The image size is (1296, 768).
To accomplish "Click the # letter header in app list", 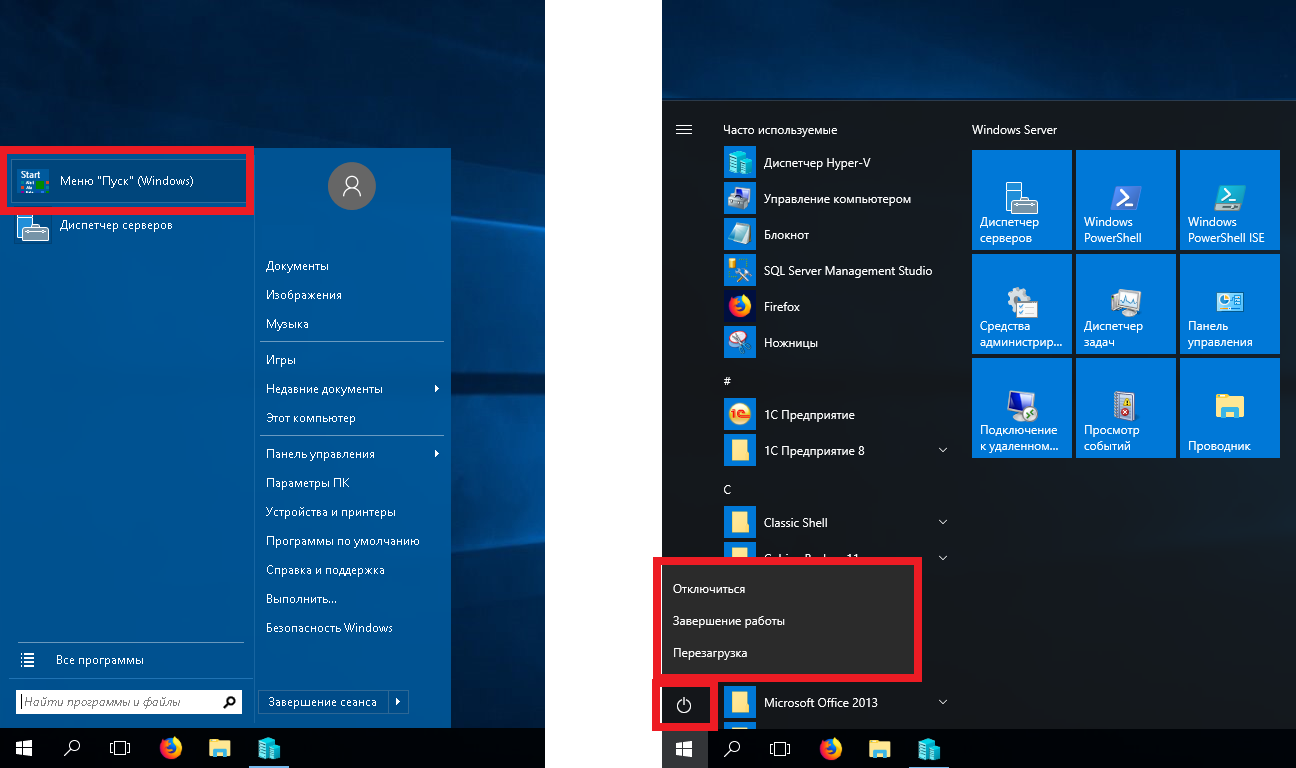I will tap(728, 381).
